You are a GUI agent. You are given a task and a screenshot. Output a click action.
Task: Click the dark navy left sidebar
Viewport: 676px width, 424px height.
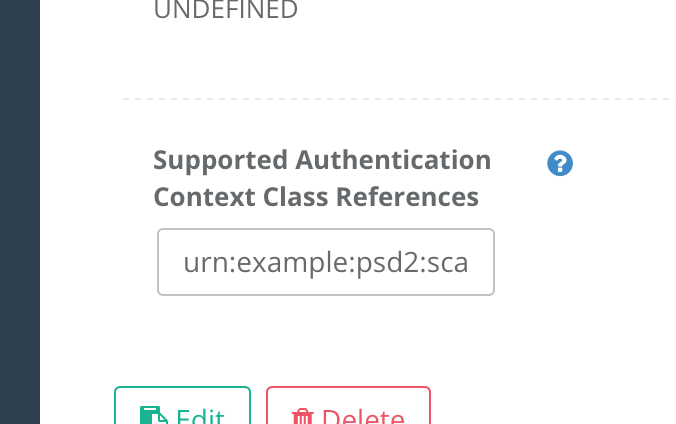(x=20, y=212)
